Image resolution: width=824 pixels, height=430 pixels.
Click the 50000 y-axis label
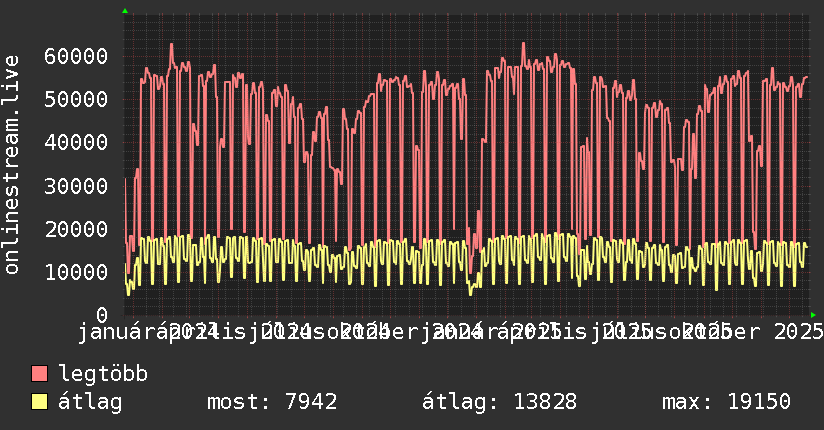pos(78,99)
